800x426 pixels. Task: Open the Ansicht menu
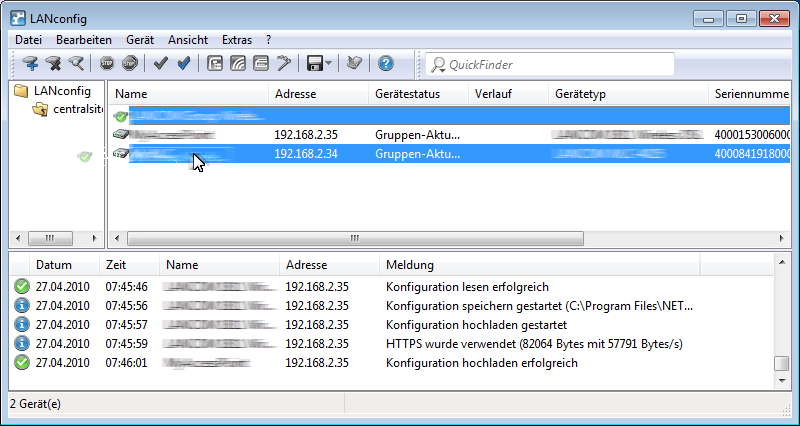(188, 40)
